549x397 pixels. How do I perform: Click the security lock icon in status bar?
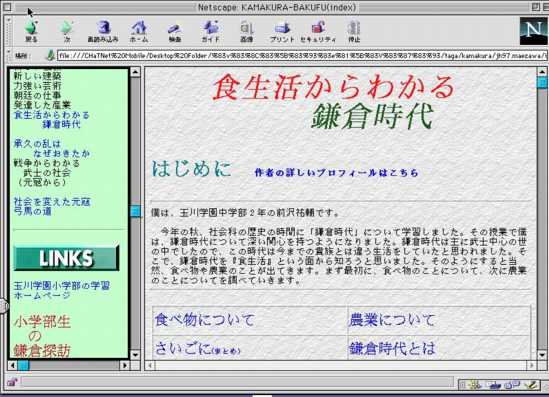click(x=13, y=382)
